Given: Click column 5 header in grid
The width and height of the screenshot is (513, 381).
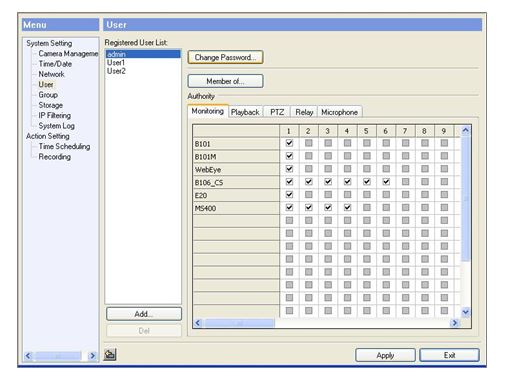Looking at the screenshot, I should [x=367, y=131].
